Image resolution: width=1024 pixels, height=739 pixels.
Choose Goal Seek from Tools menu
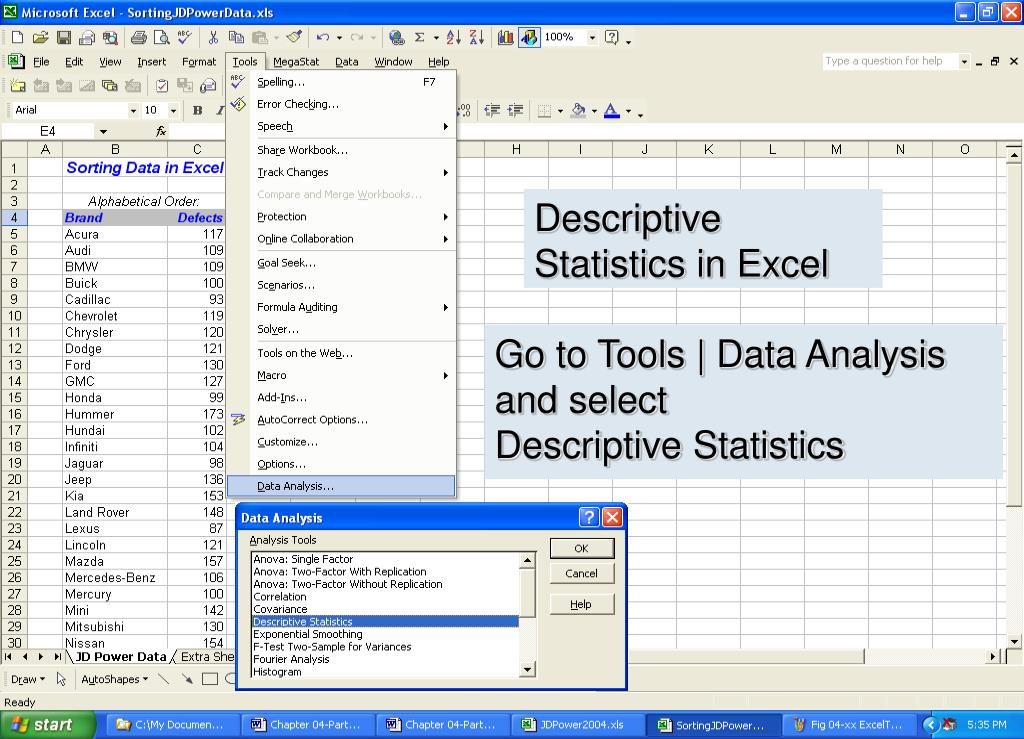point(341,262)
